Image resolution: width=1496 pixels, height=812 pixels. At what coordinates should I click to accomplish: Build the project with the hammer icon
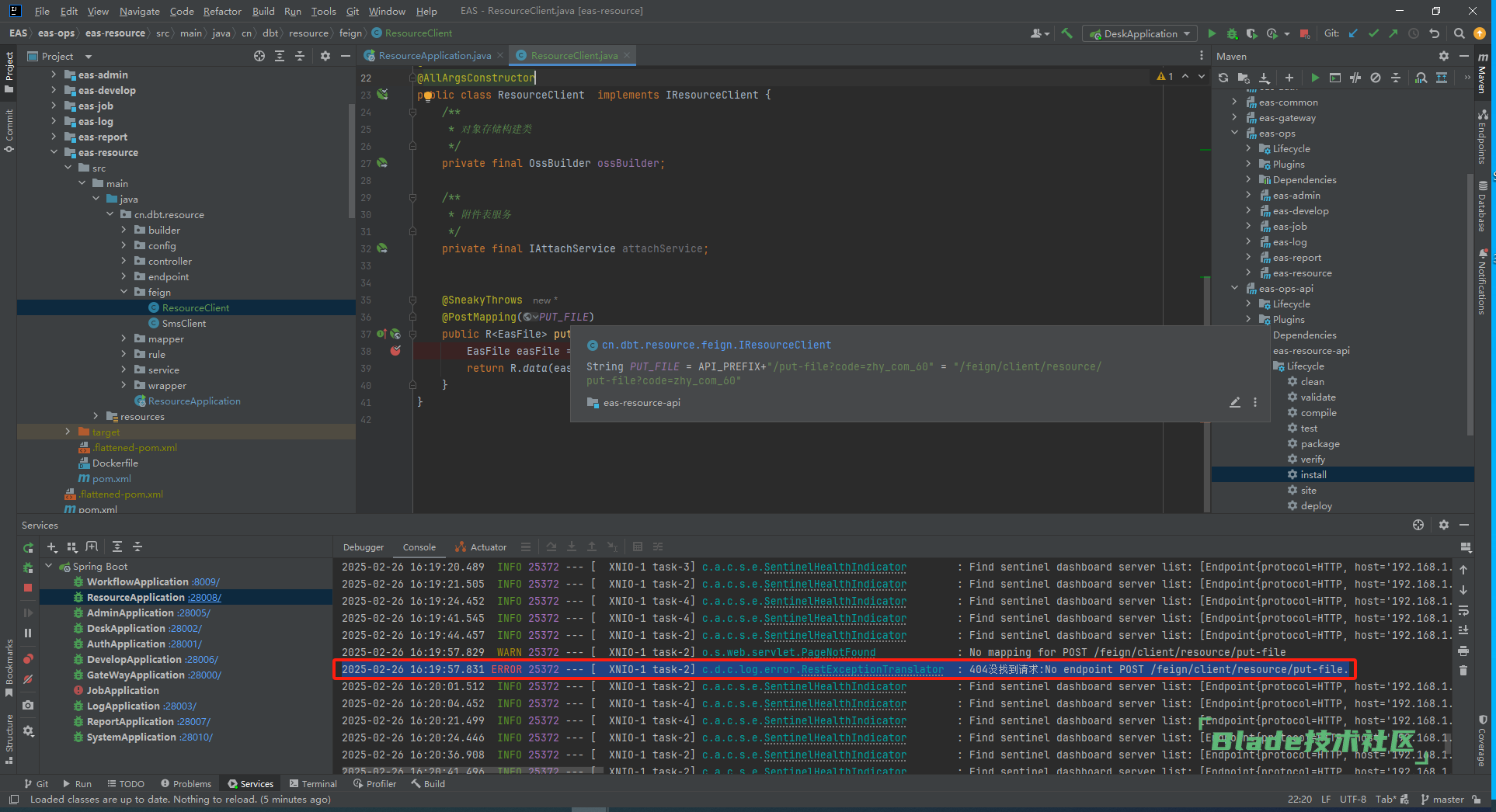pos(1066,33)
